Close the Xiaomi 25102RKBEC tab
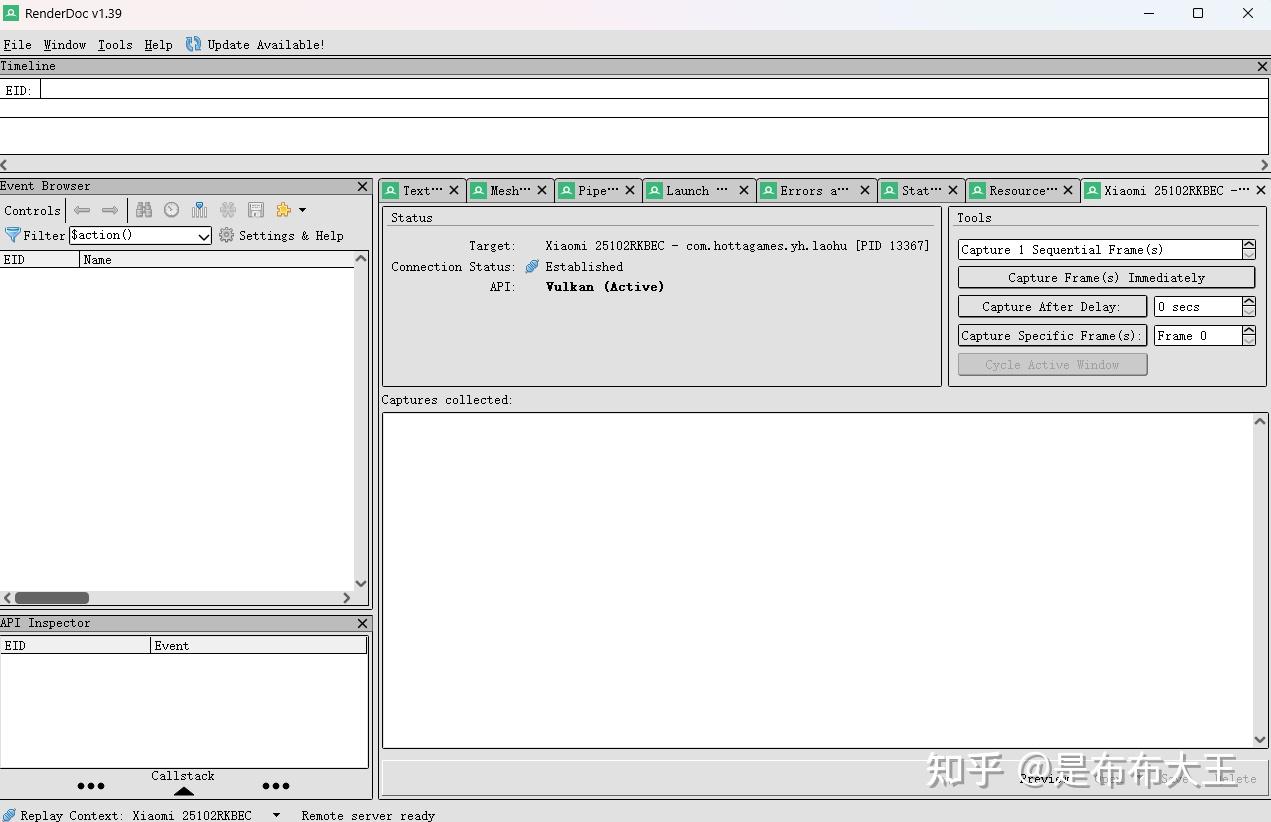Image resolution: width=1271 pixels, height=822 pixels. click(x=1260, y=190)
